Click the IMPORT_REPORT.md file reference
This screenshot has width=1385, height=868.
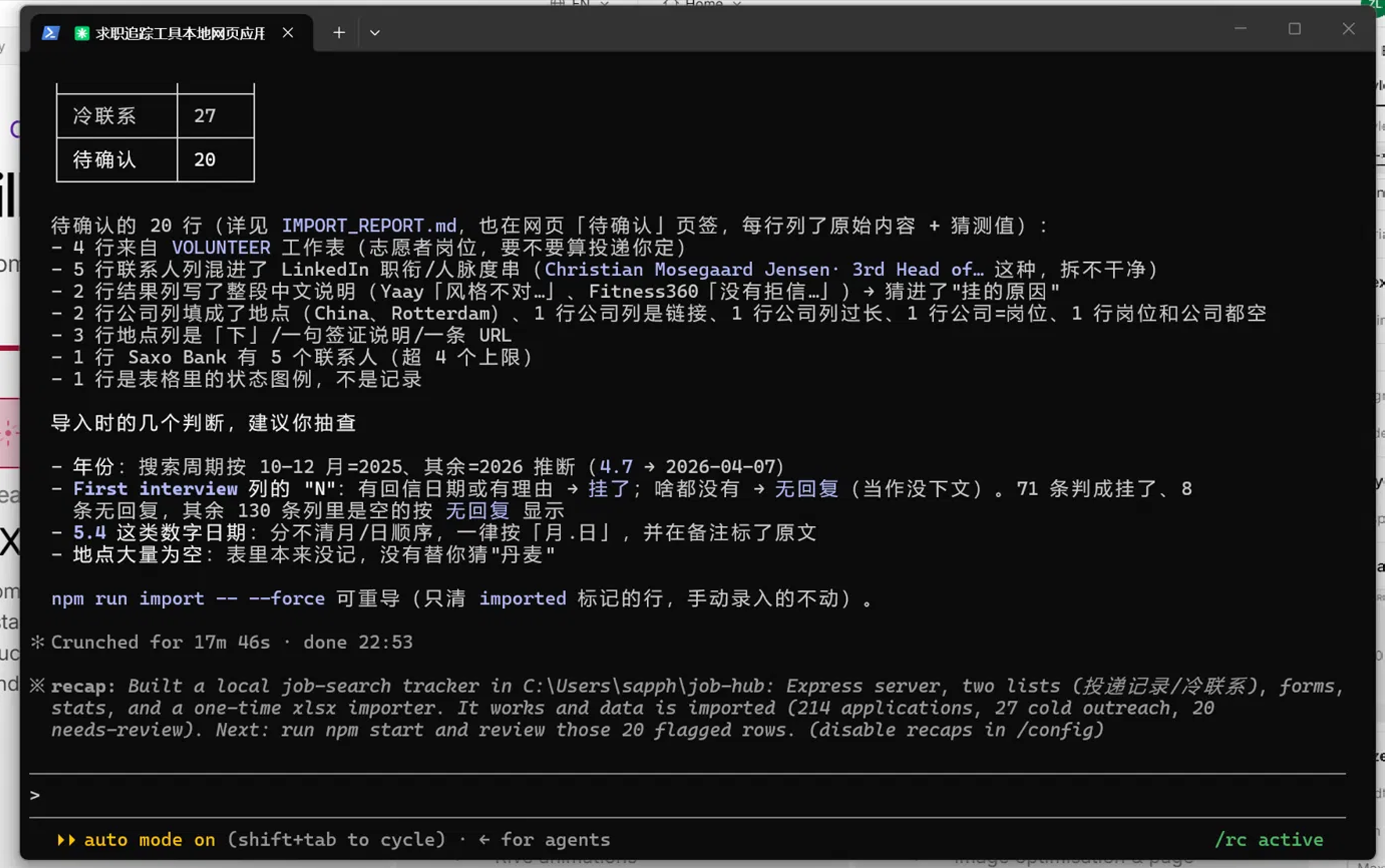[x=369, y=225]
